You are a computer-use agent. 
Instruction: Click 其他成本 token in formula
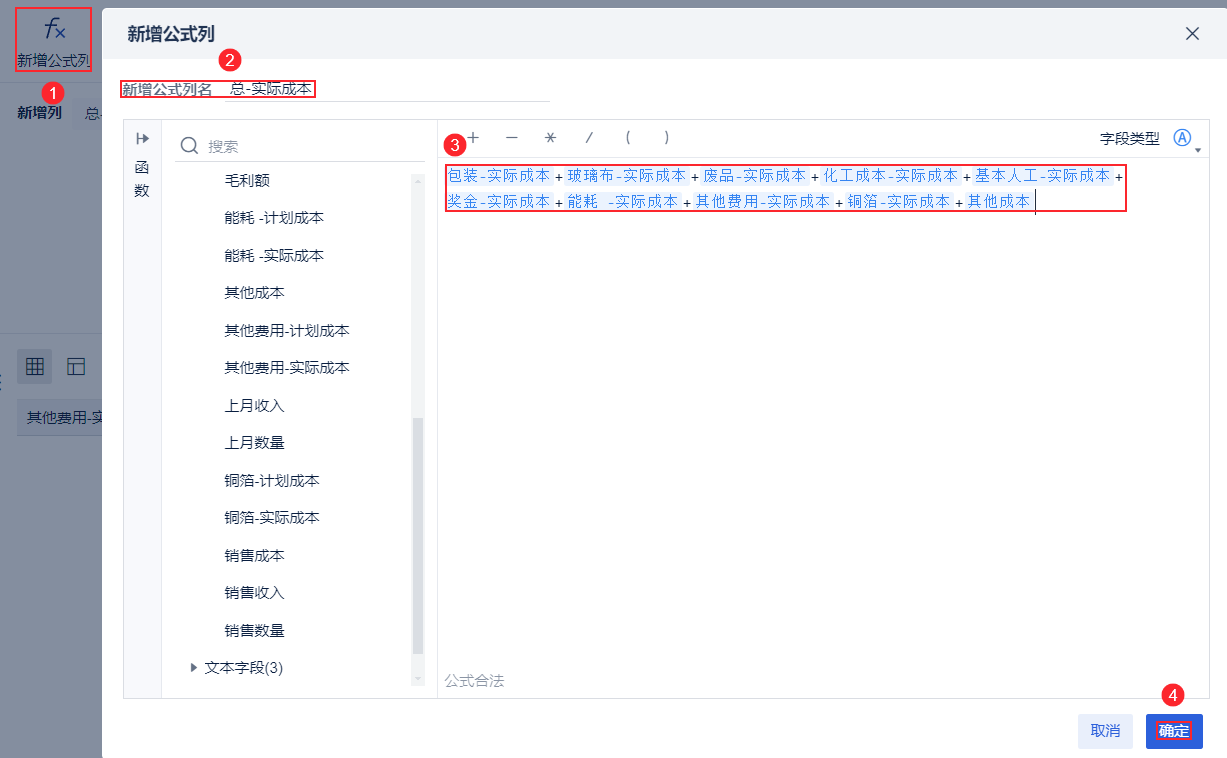click(998, 202)
